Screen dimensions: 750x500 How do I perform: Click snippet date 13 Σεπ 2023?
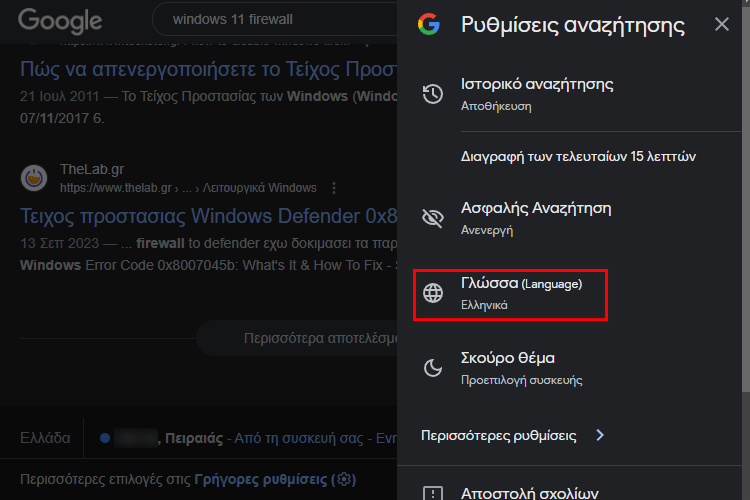coord(59,244)
